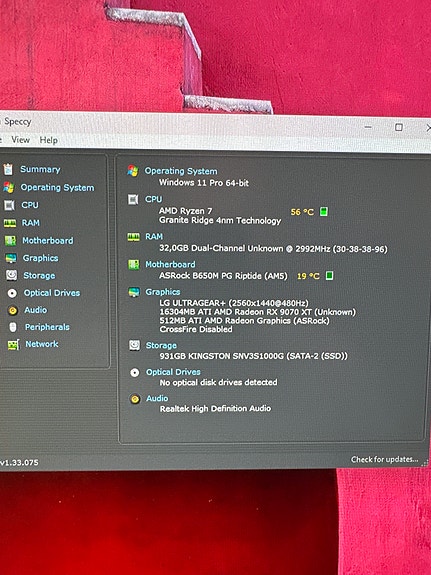Select the Audio speaker sidebar icon

click(x=12, y=310)
